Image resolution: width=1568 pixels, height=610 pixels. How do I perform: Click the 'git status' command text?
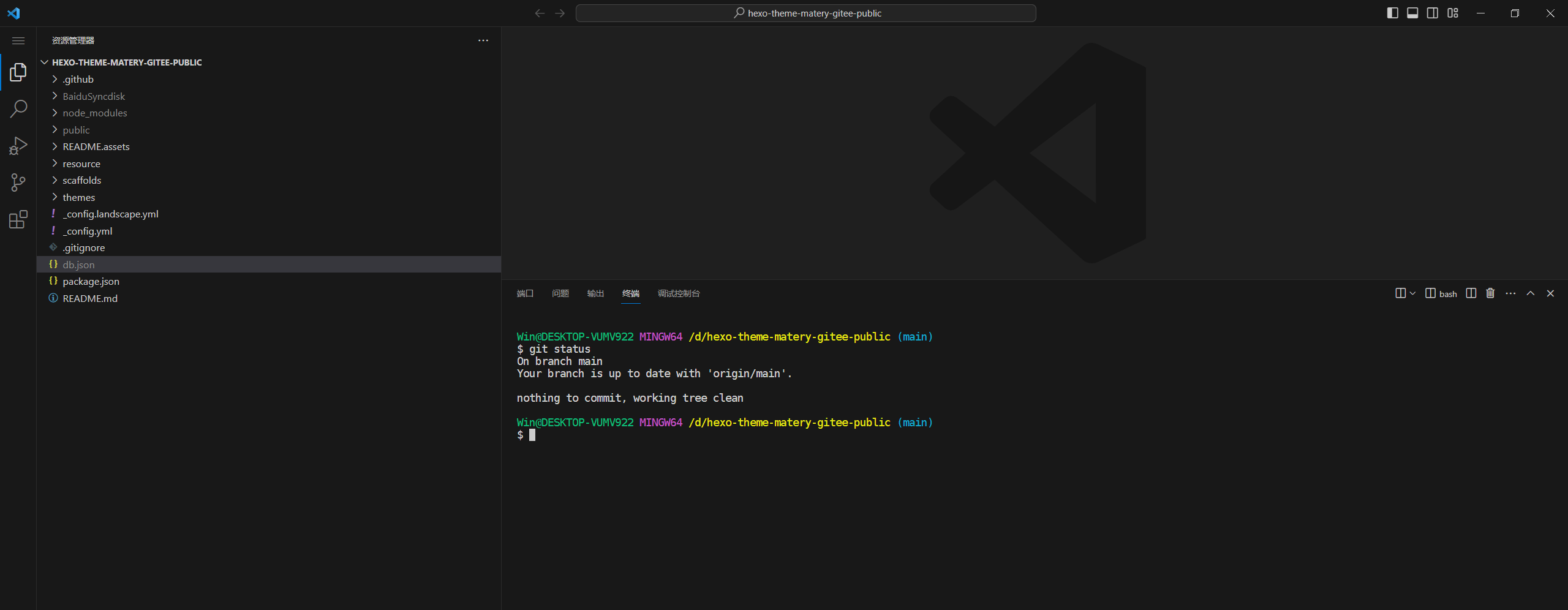560,349
